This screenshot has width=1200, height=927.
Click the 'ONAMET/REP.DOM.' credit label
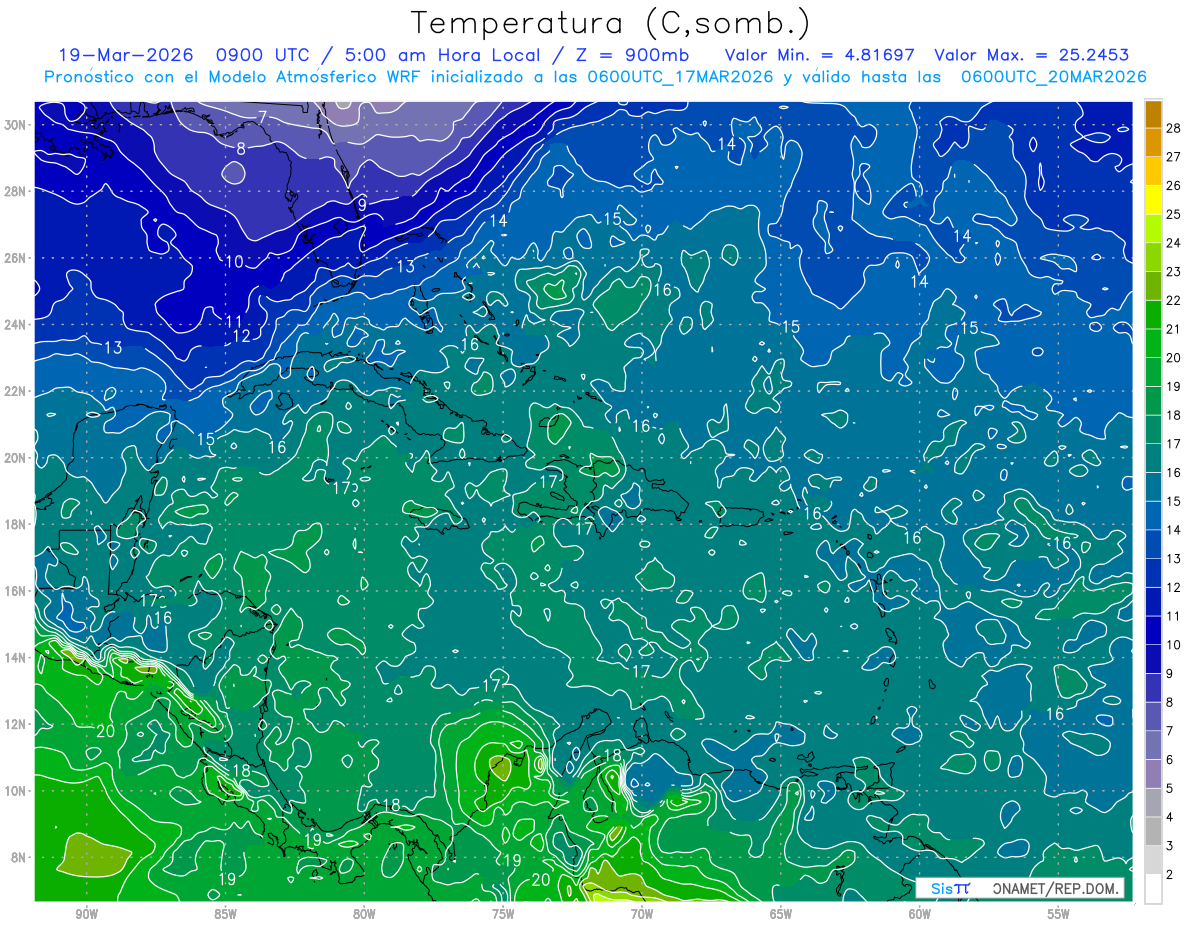[x=1055, y=888]
